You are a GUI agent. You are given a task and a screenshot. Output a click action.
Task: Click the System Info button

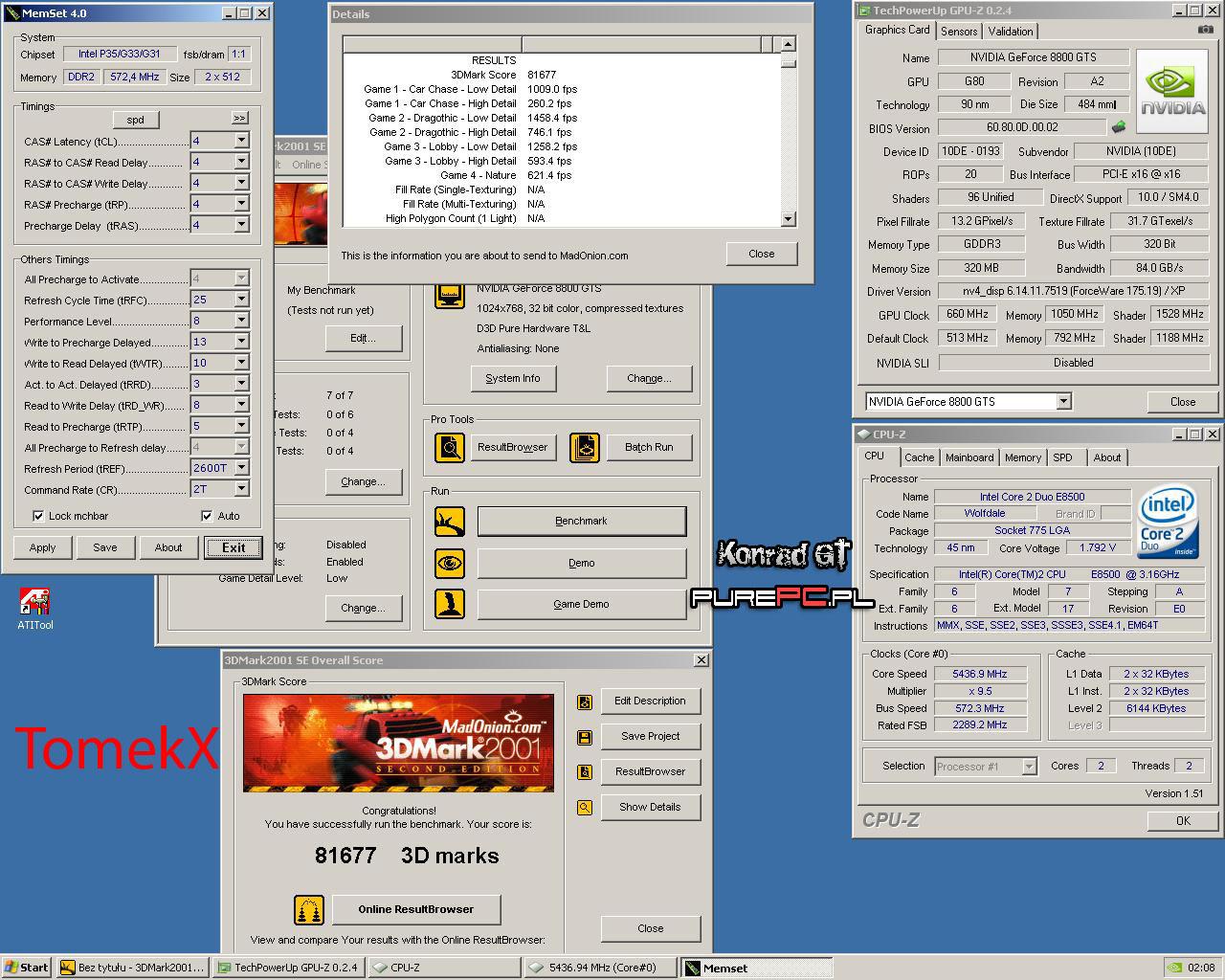point(513,378)
